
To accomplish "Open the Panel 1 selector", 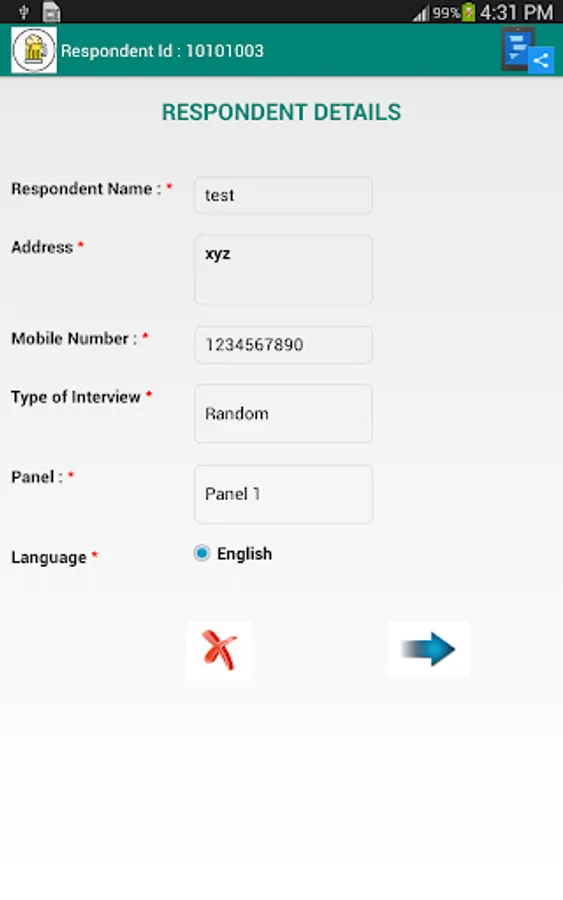I will 284,494.
